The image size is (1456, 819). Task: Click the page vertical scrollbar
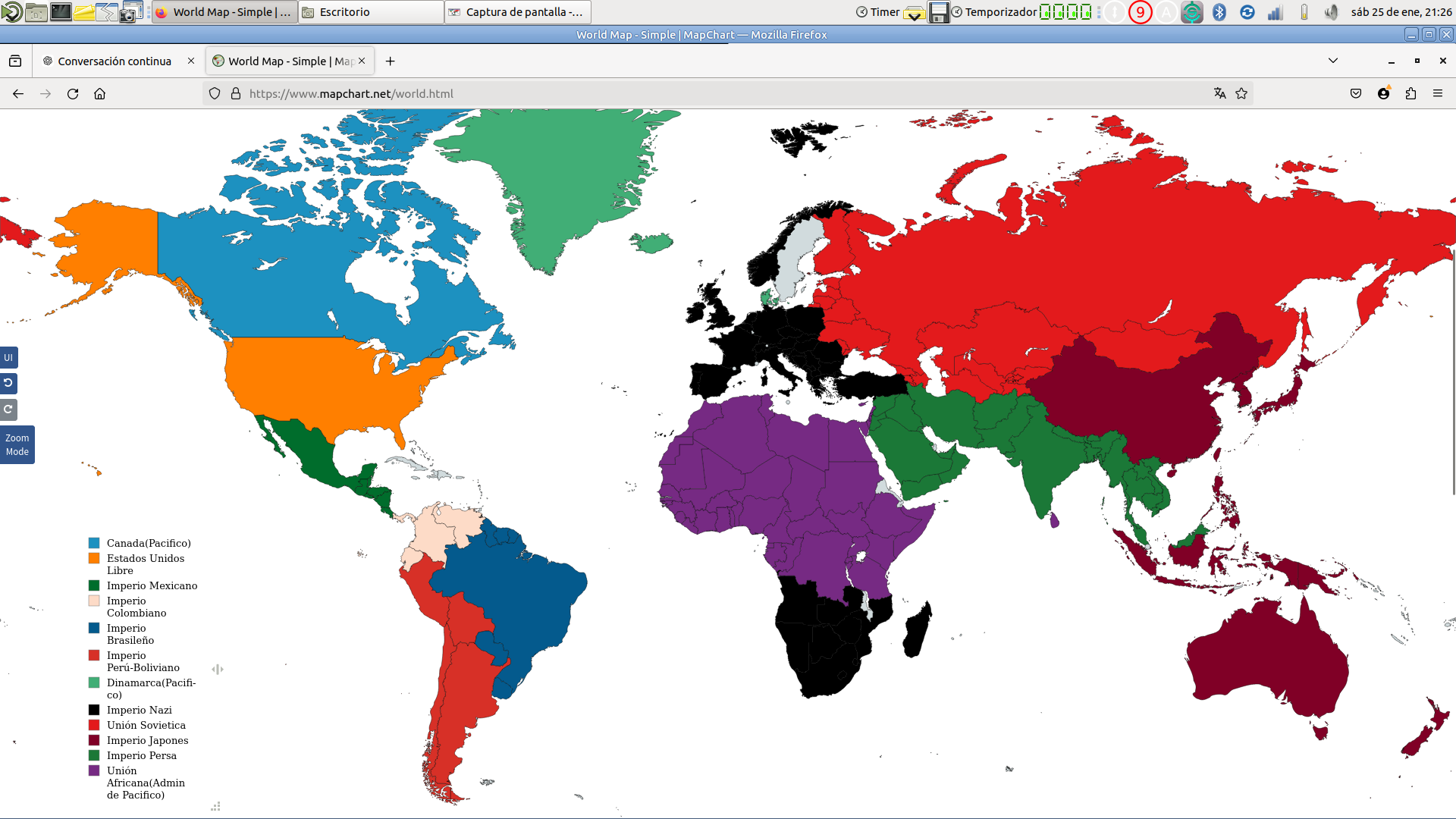click(1453, 372)
